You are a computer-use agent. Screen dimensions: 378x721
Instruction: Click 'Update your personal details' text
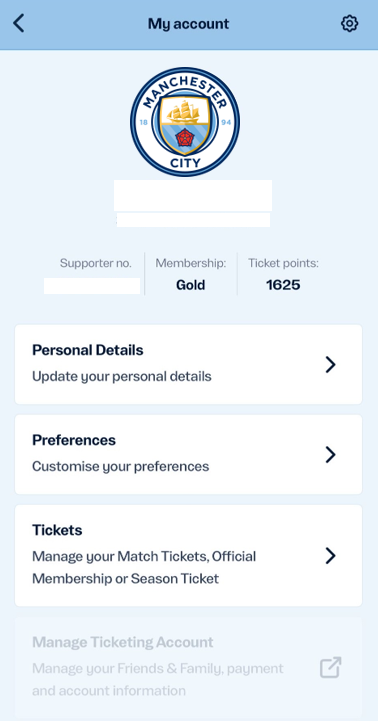(x=122, y=377)
